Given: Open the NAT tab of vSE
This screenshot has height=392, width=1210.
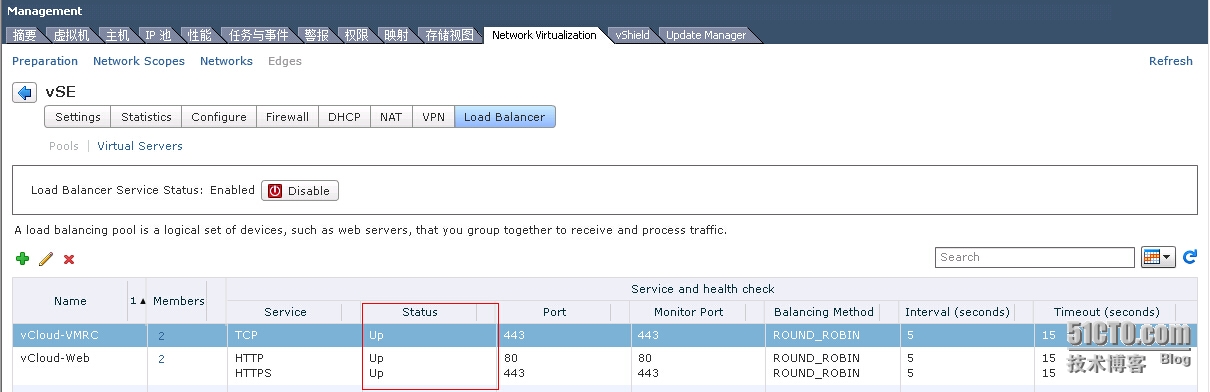Looking at the screenshot, I should click(391, 117).
